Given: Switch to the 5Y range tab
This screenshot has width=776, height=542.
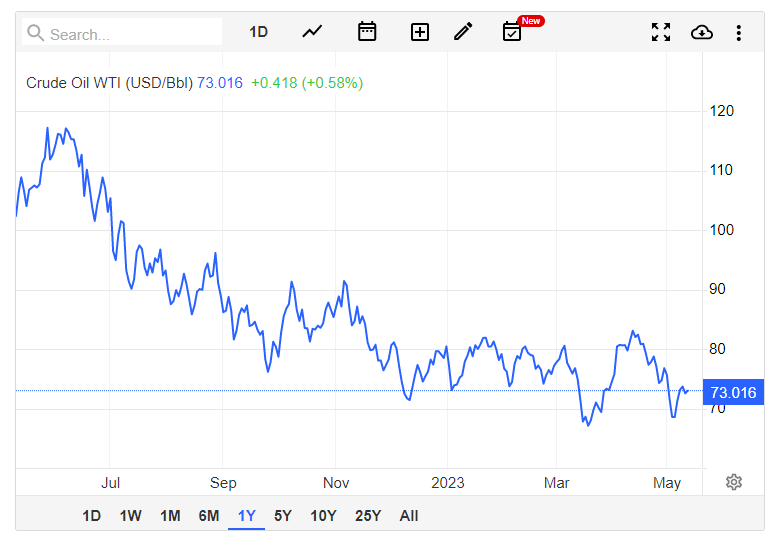Looking at the screenshot, I should point(283,516).
